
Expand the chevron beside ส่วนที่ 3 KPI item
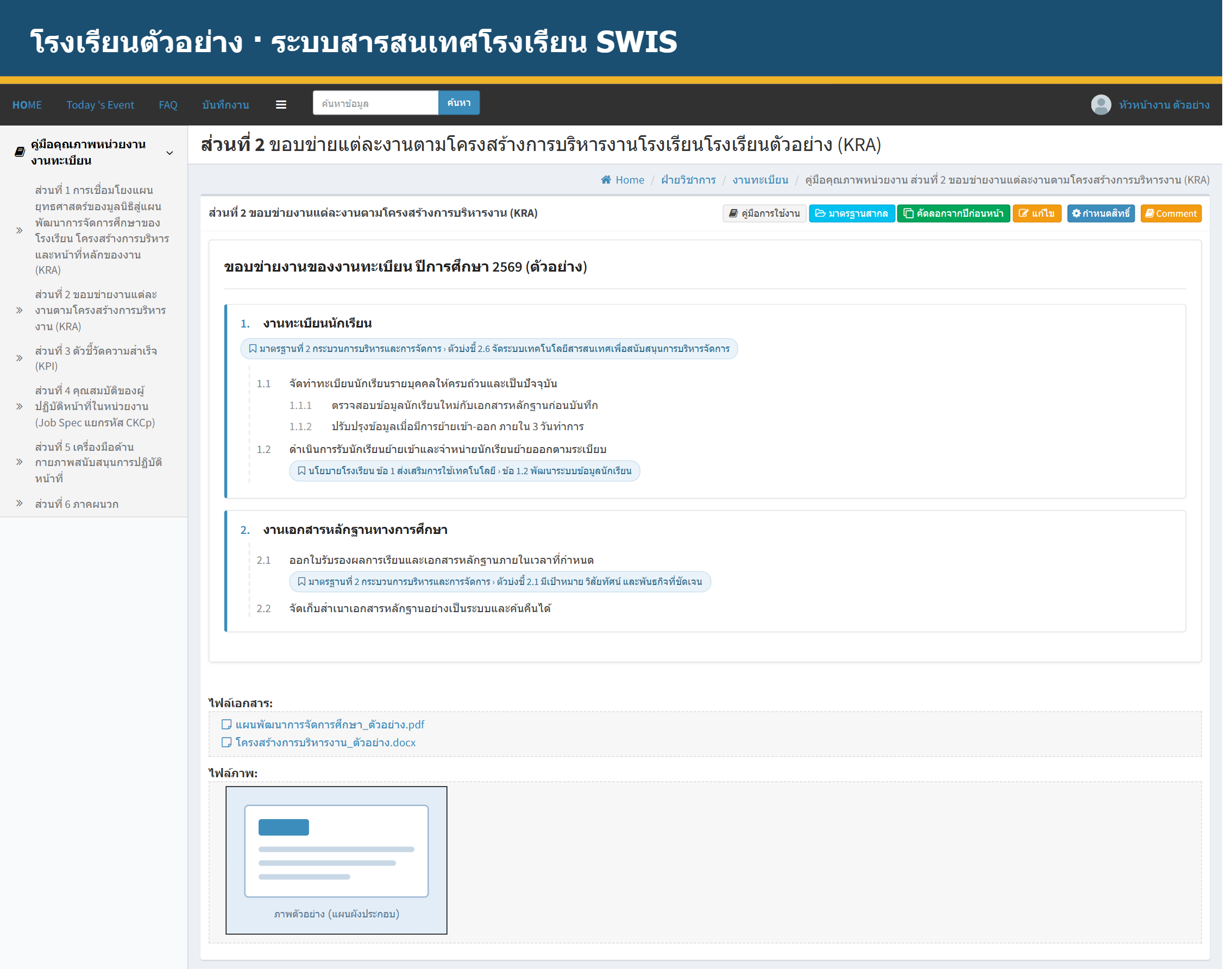click(x=20, y=358)
